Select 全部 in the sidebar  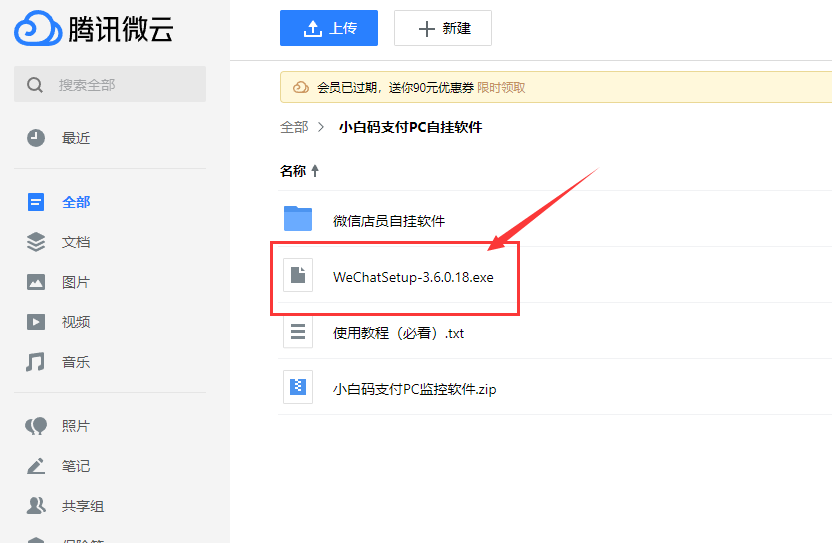[76, 202]
